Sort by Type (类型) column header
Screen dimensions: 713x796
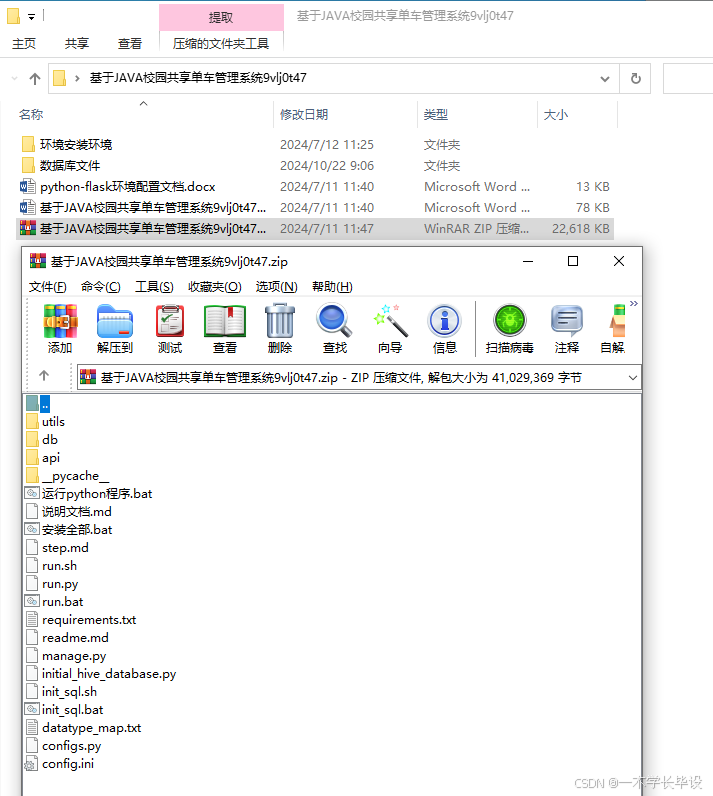click(x=436, y=115)
